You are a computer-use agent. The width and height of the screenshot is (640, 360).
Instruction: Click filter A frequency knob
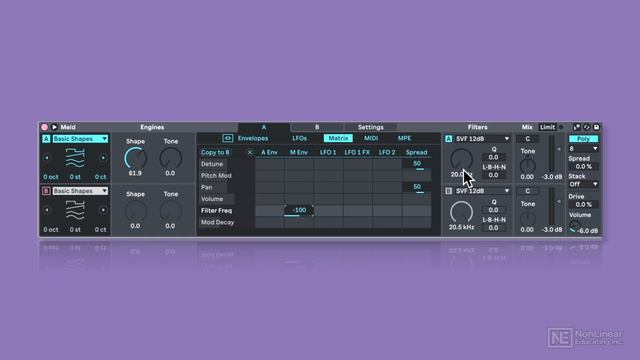point(461,160)
